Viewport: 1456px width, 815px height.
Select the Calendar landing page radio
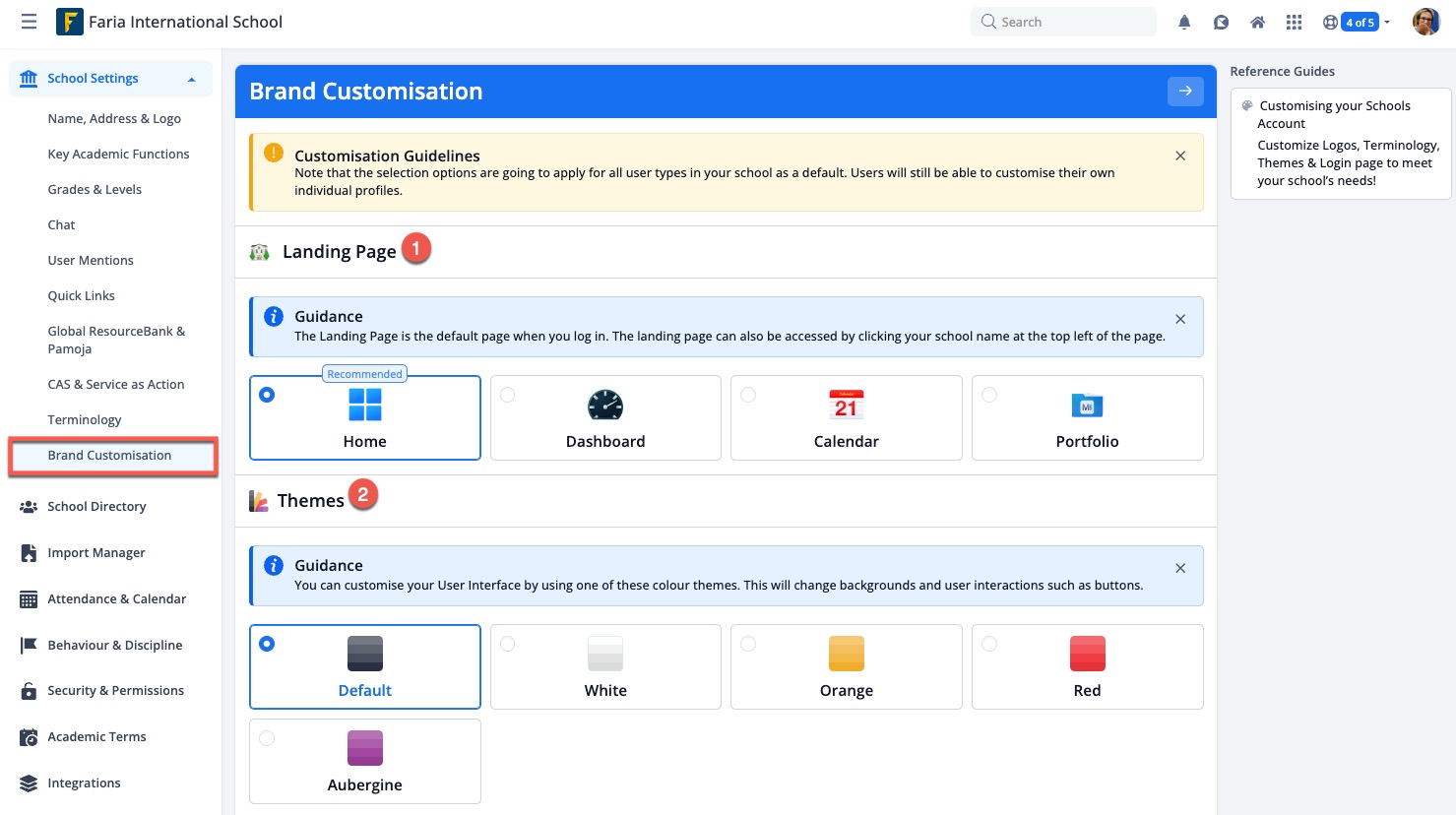pos(748,395)
